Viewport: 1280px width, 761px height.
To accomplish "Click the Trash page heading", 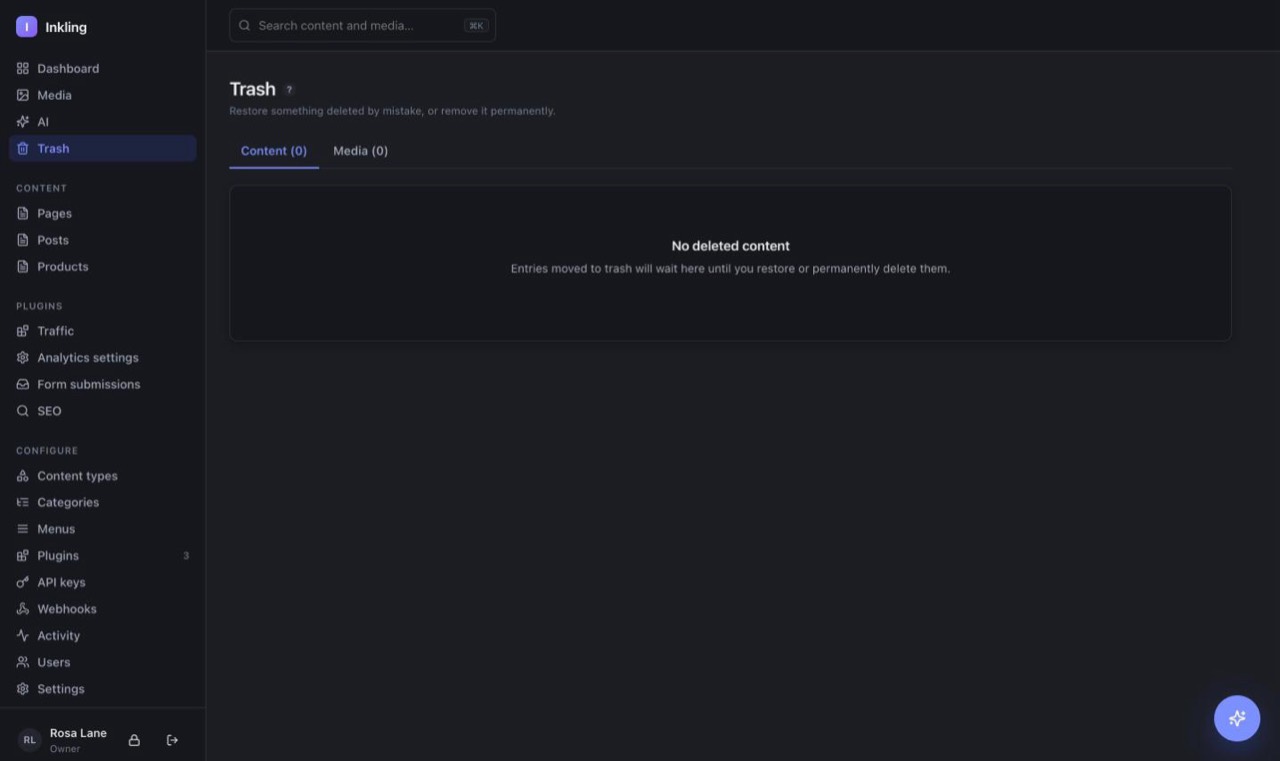I will 252,89.
